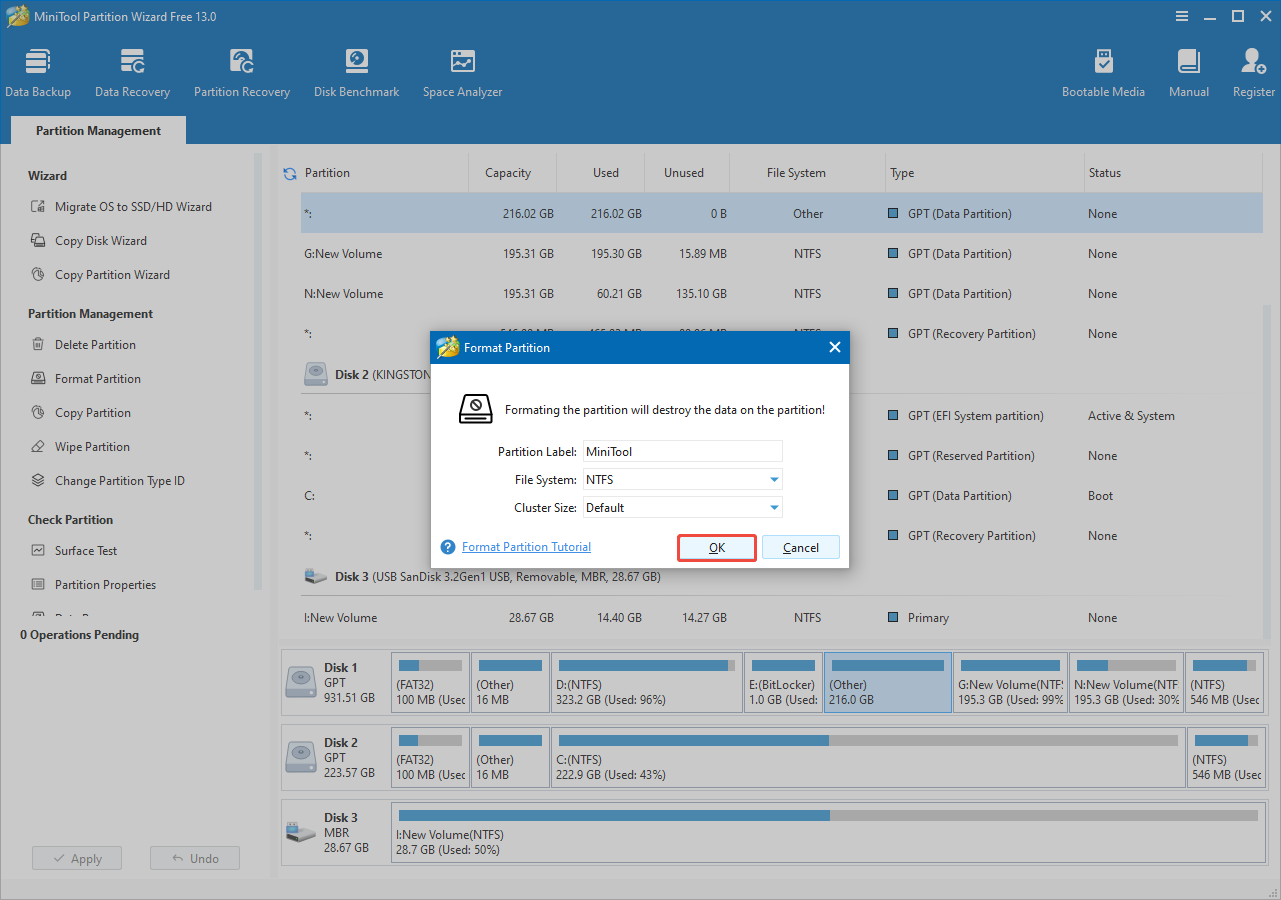Screen dimensions: 1281x900
Task: Refresh the partition list
Action: (290, 172)
